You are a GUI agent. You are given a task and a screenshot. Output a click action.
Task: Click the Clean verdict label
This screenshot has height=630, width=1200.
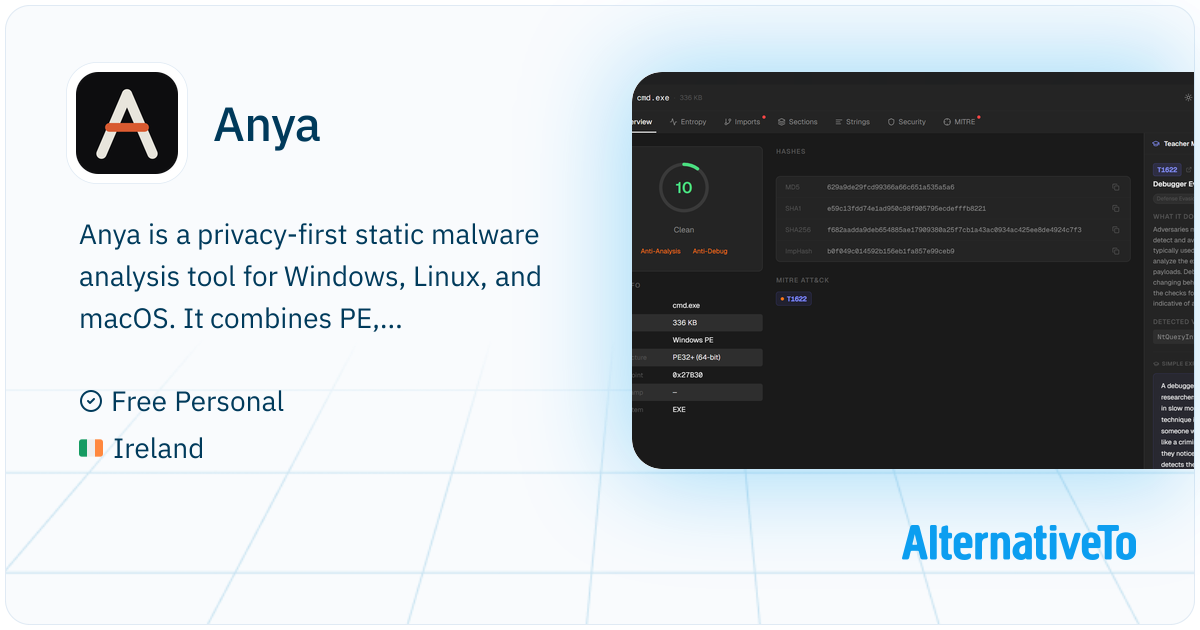pos(684,230)
